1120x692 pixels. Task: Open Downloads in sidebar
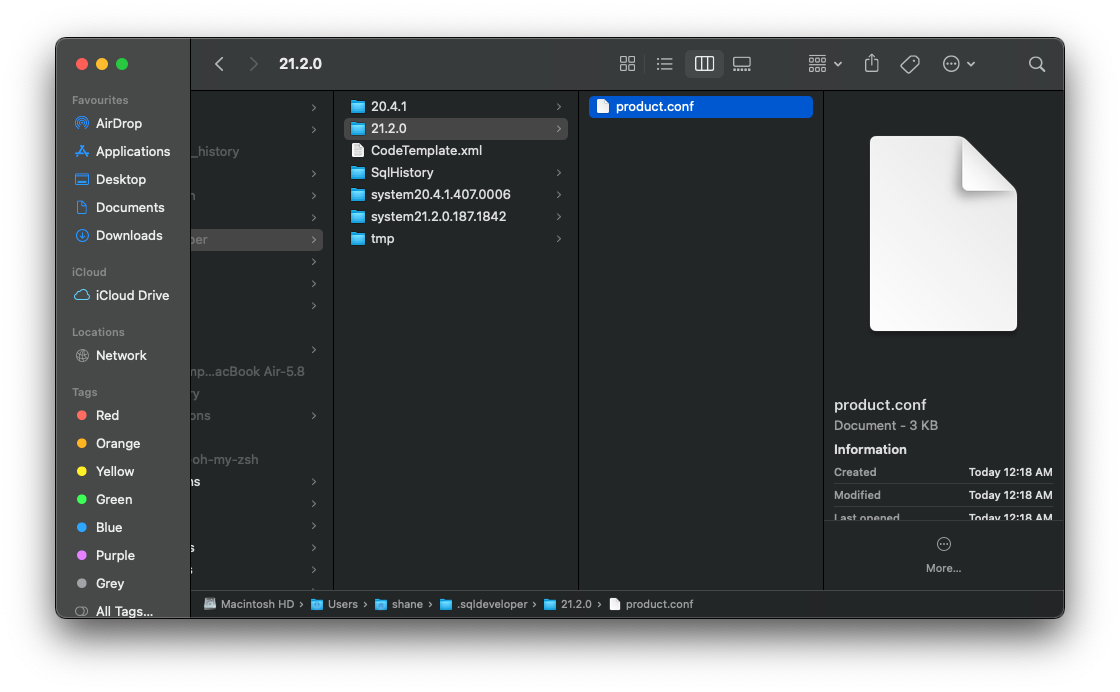click(129, 236)
